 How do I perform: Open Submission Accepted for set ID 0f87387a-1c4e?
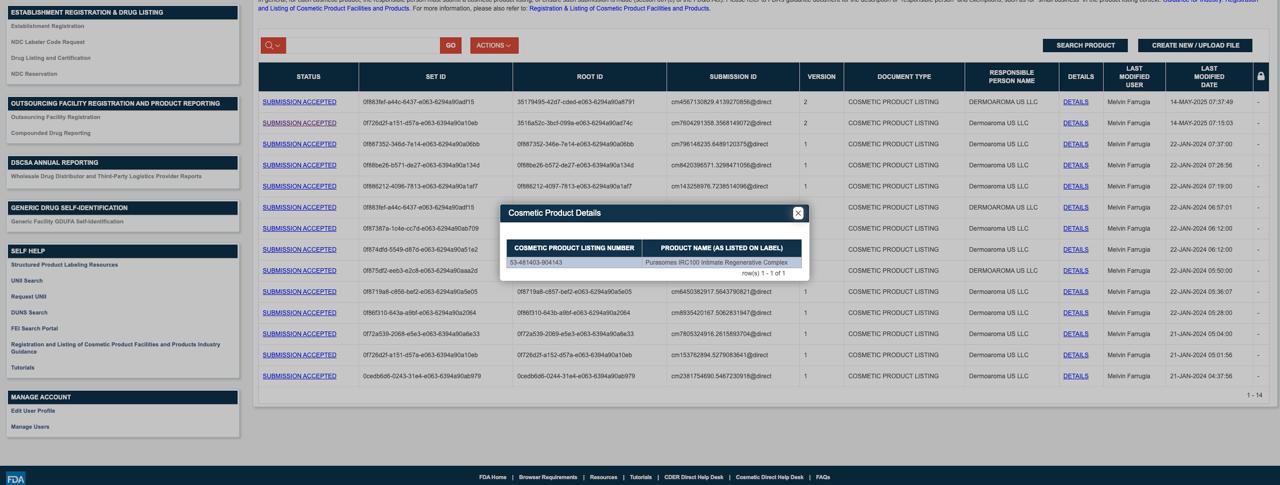pyautogui.click(x=299, y=228)
